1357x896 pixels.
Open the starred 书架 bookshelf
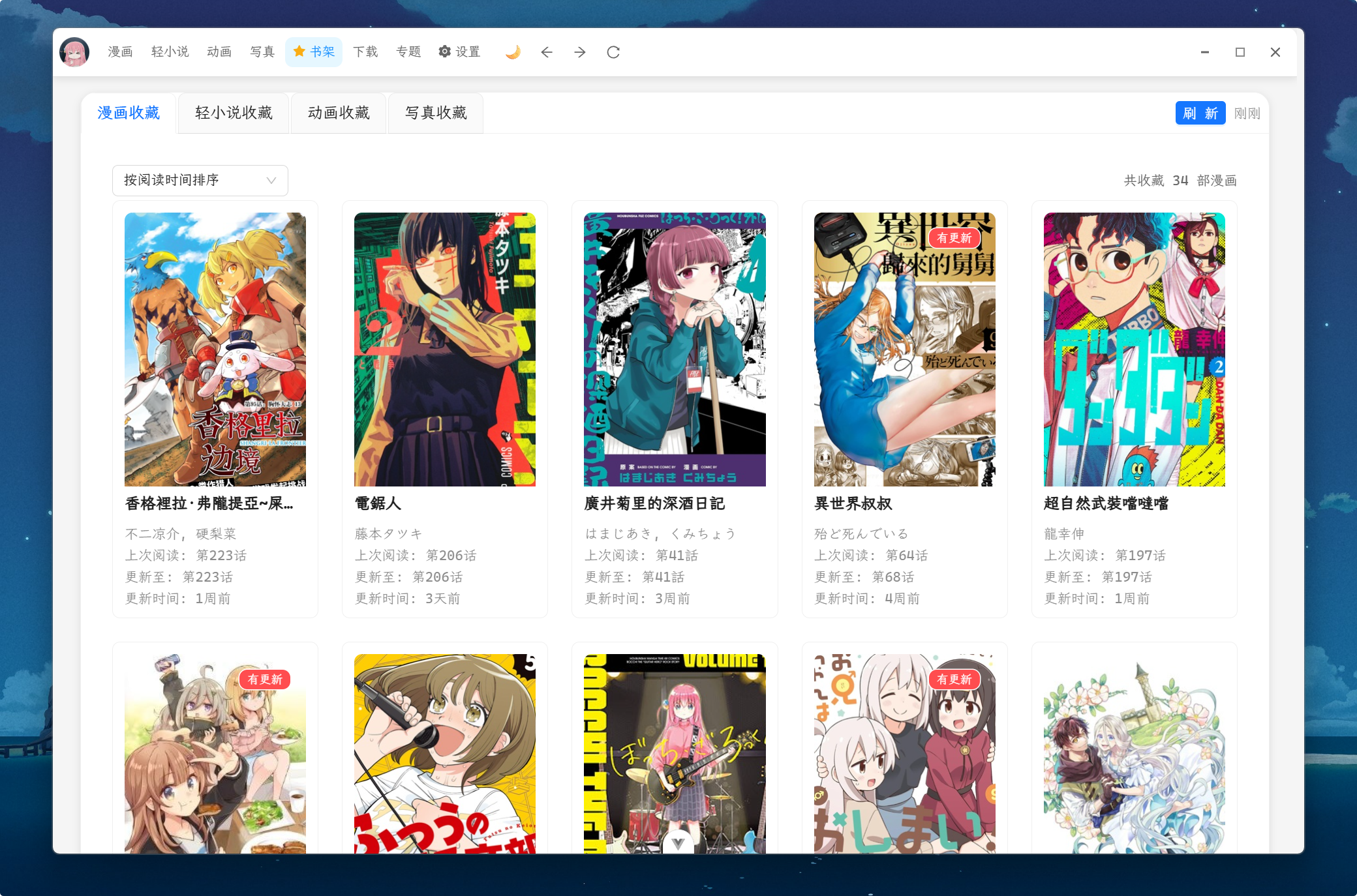(314, 52)
